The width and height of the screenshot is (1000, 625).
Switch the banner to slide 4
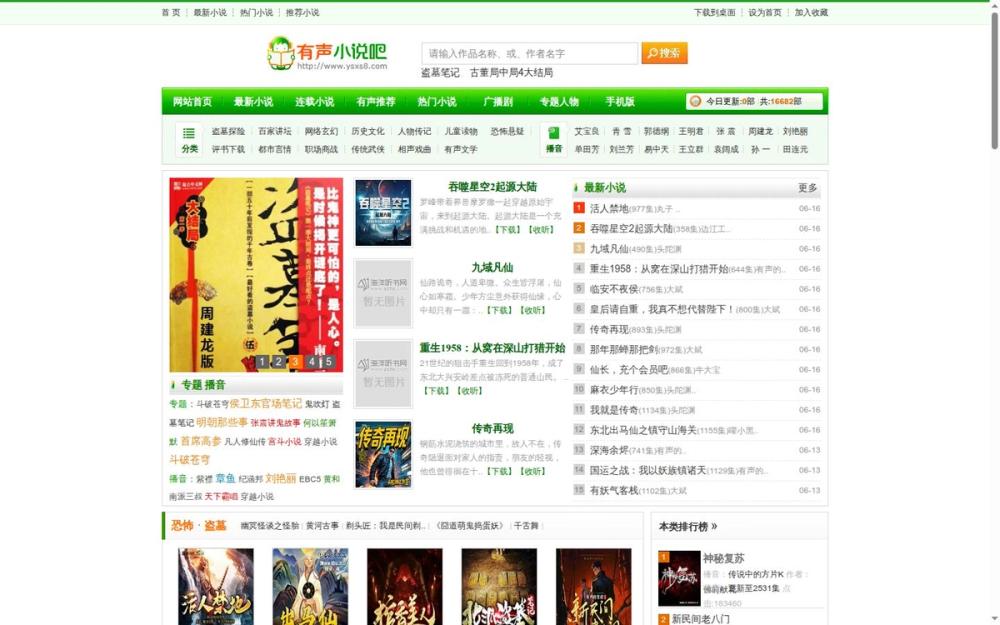312,362
